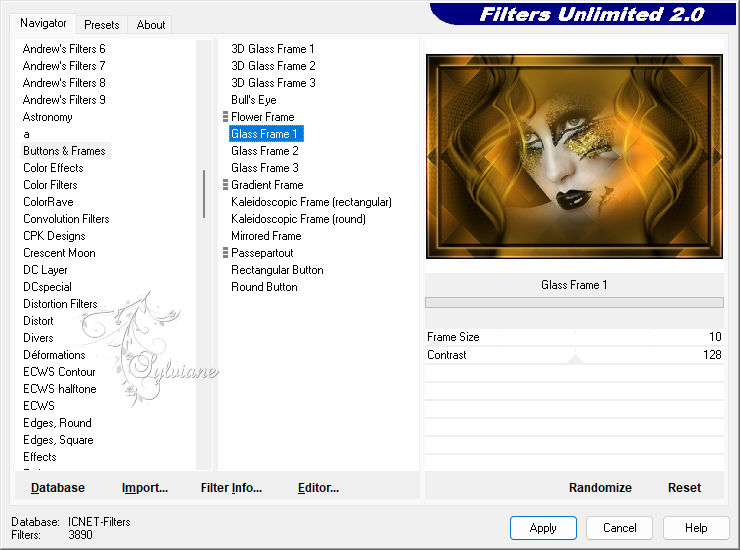Choose the Passepartout filter
The image size is (740, 550).
tap(262, 253)
